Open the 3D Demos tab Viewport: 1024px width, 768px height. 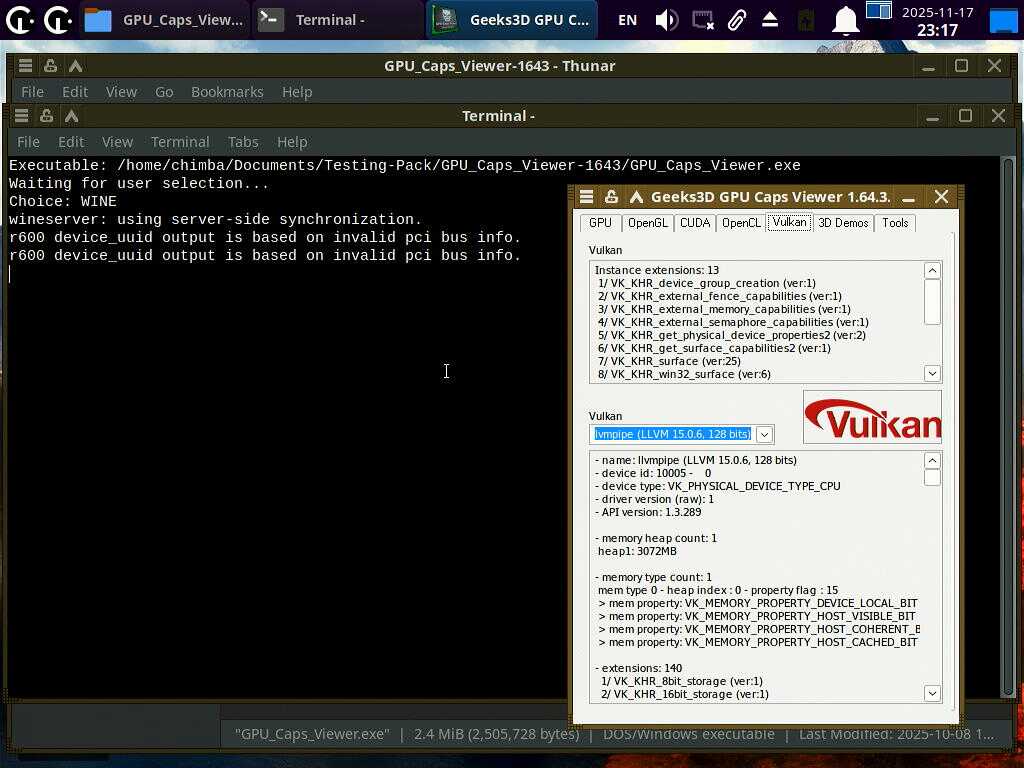point(843,223)
